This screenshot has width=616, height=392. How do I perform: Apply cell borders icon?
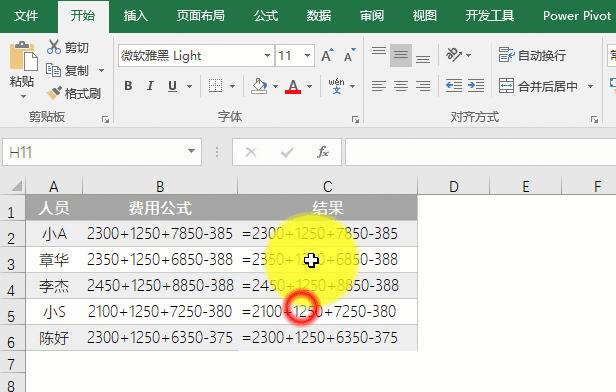click(x=215, y=86)
